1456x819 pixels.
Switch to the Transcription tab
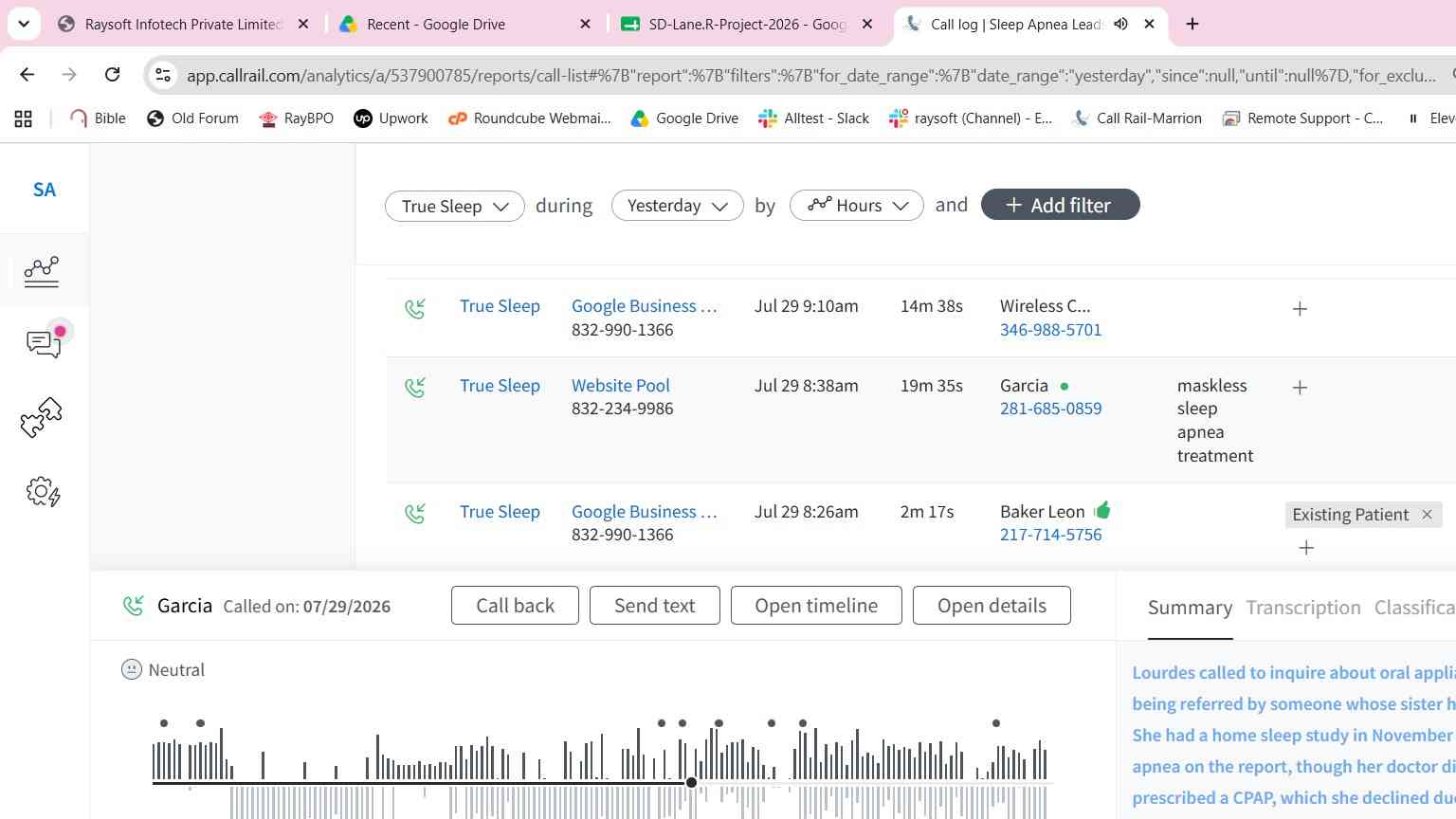(1303, 608)
